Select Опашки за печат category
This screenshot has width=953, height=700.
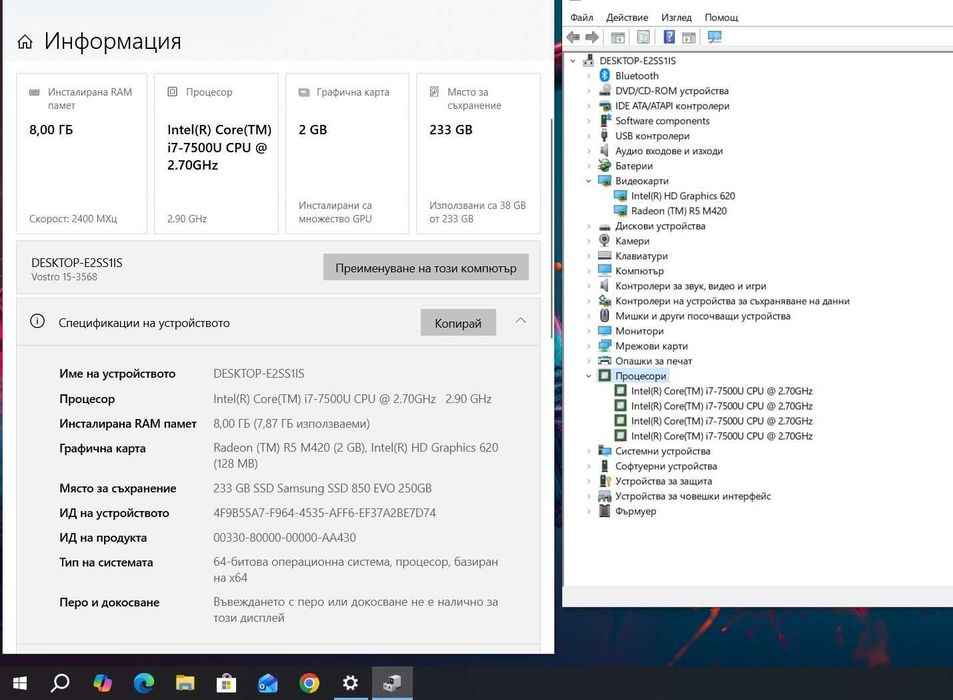(x=653, y=361)
